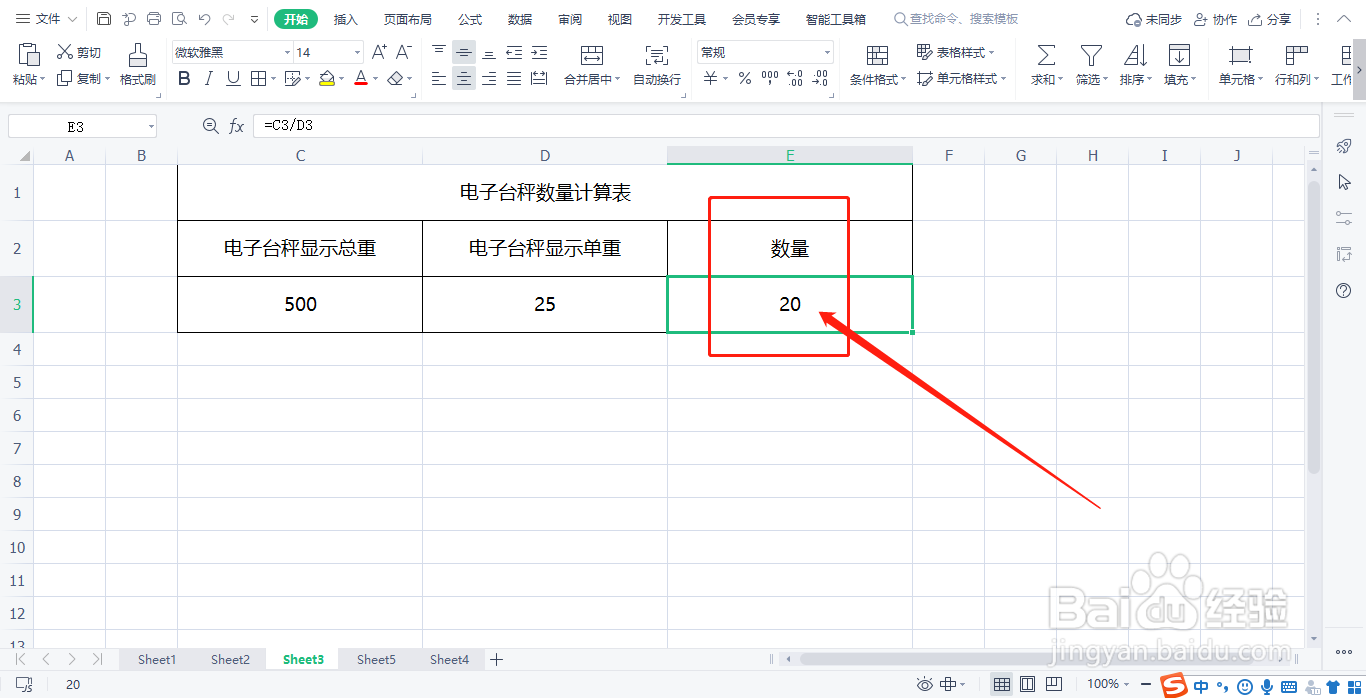Open the 数据 ribbon tab

click(519, 18)
